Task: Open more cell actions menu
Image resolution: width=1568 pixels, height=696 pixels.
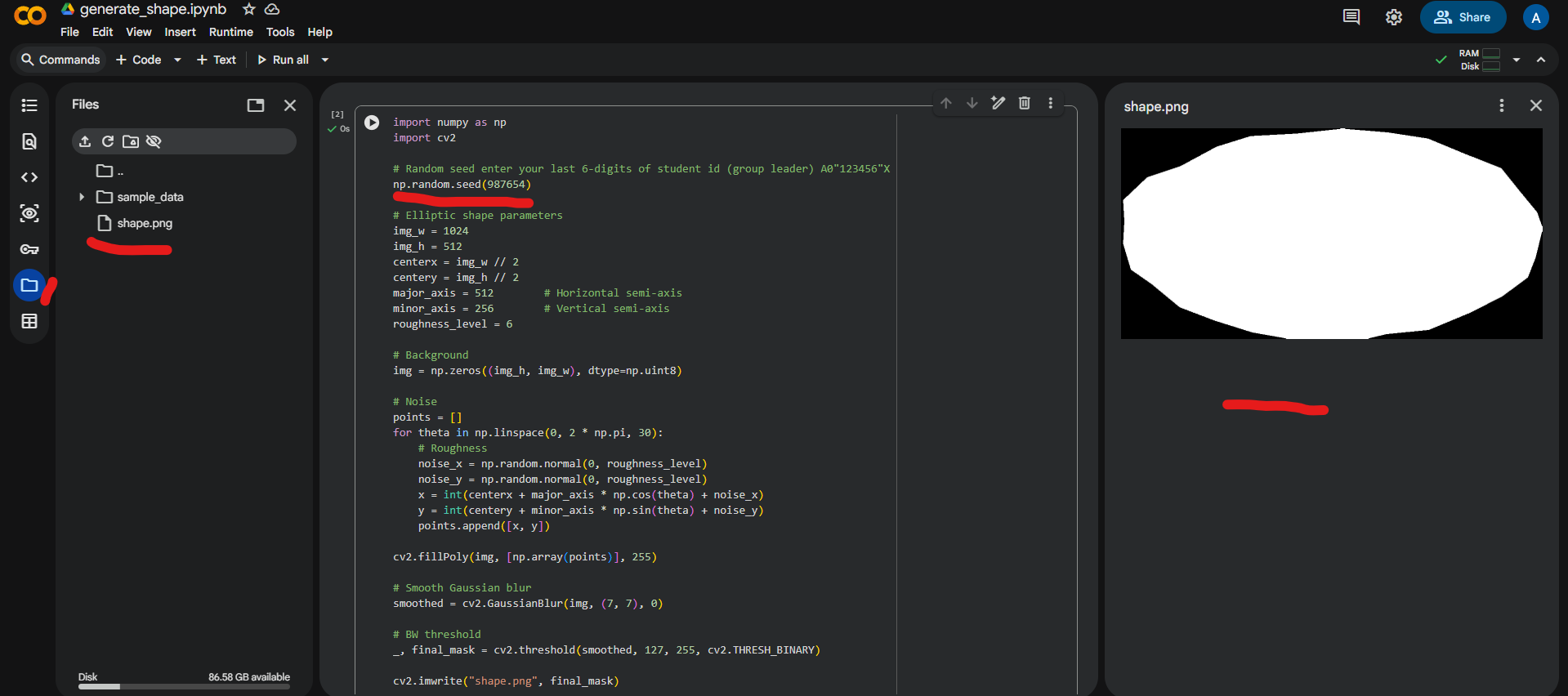Action: pos(1051,103)
